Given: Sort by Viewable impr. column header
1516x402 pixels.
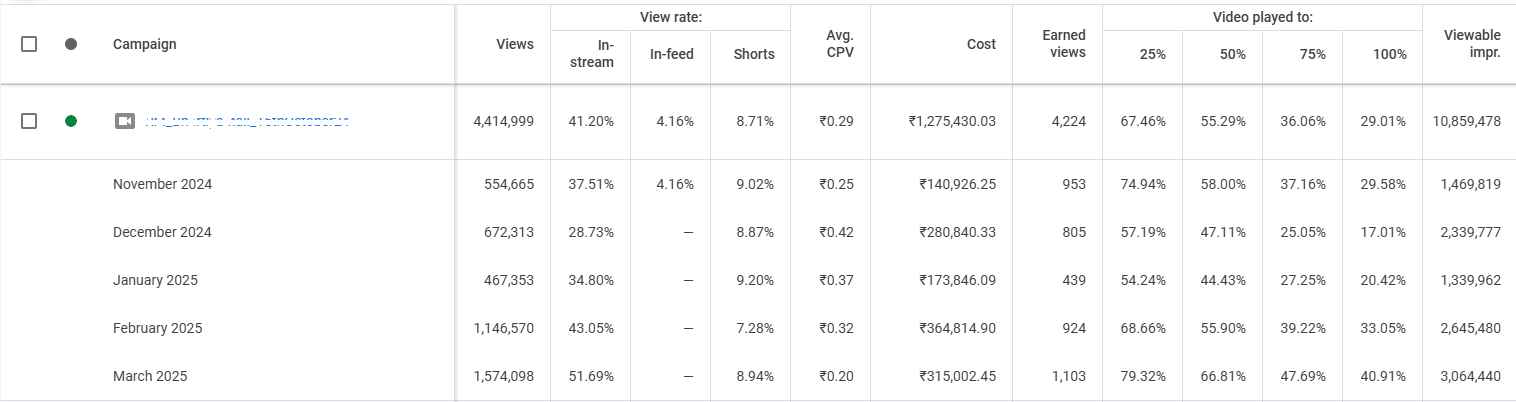Looking at the screenshot, I should [x=1473, y=44].
